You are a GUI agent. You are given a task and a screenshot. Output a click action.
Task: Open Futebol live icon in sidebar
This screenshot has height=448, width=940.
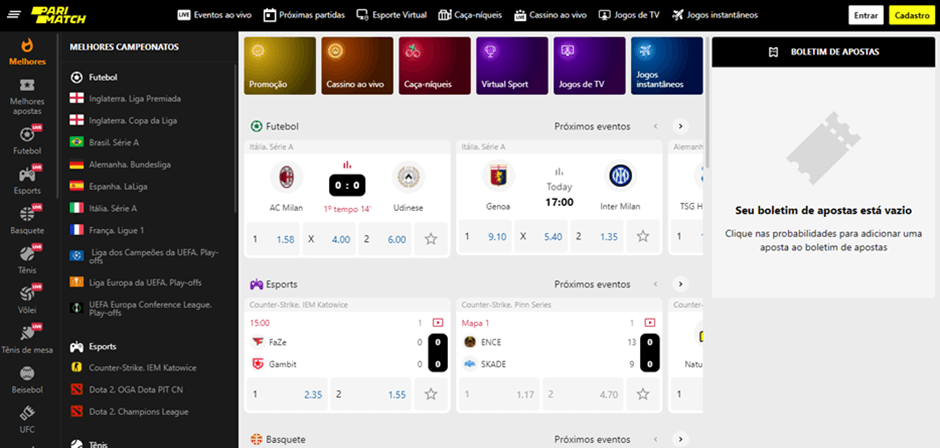tap(27, 137)
